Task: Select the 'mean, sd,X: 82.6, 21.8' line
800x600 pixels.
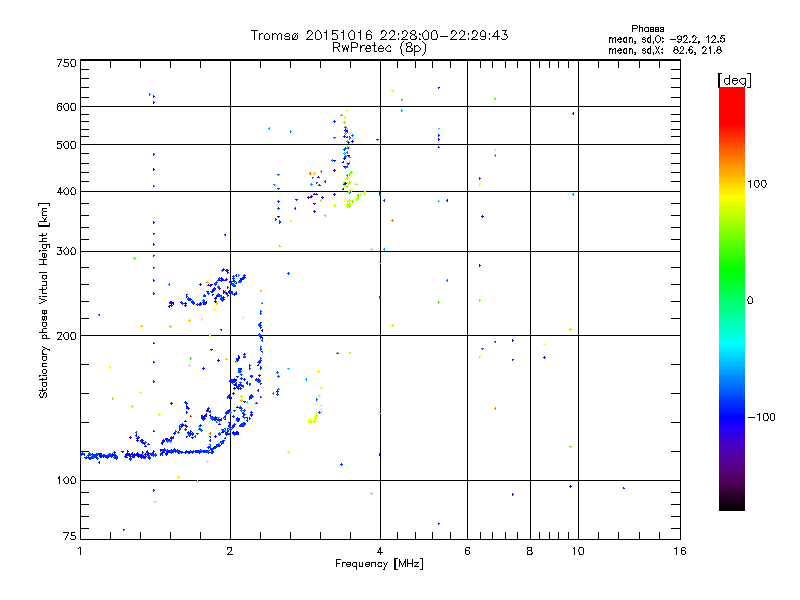Action: [x=665, y=50]
